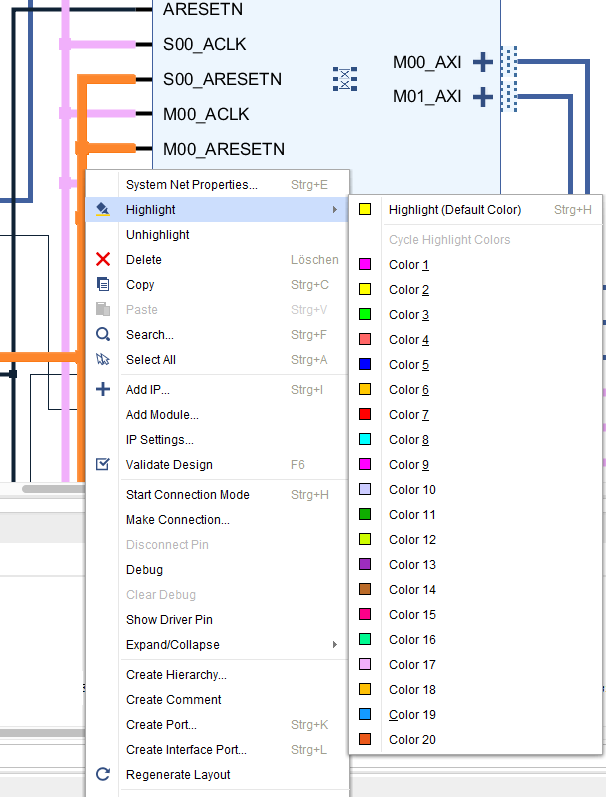Pick the Color 20 orange-red swatch
Screen dimensions: 606x797
click(x=365, y=739)
